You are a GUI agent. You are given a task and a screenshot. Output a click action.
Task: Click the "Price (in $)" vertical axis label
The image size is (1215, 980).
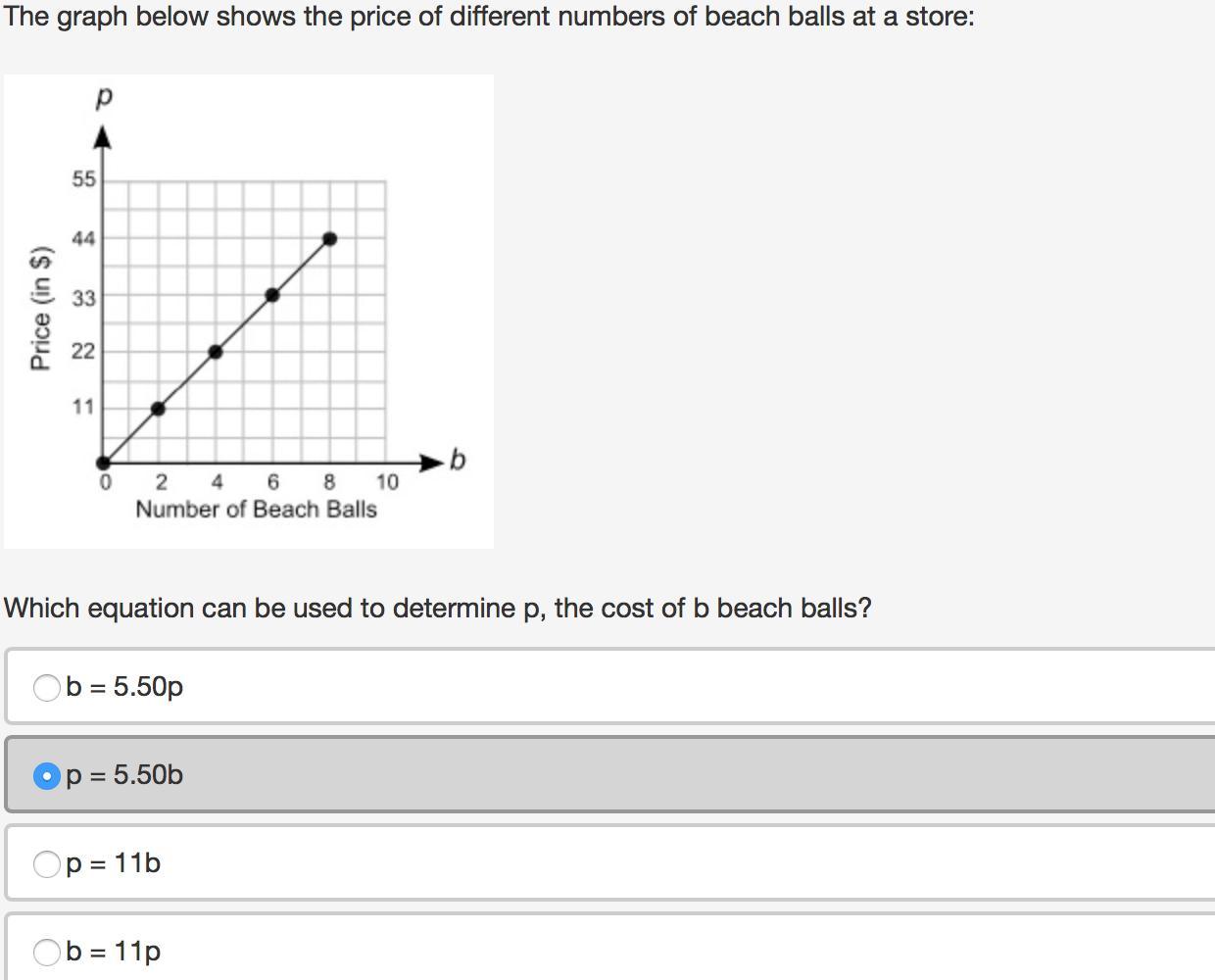coord(40,308)
